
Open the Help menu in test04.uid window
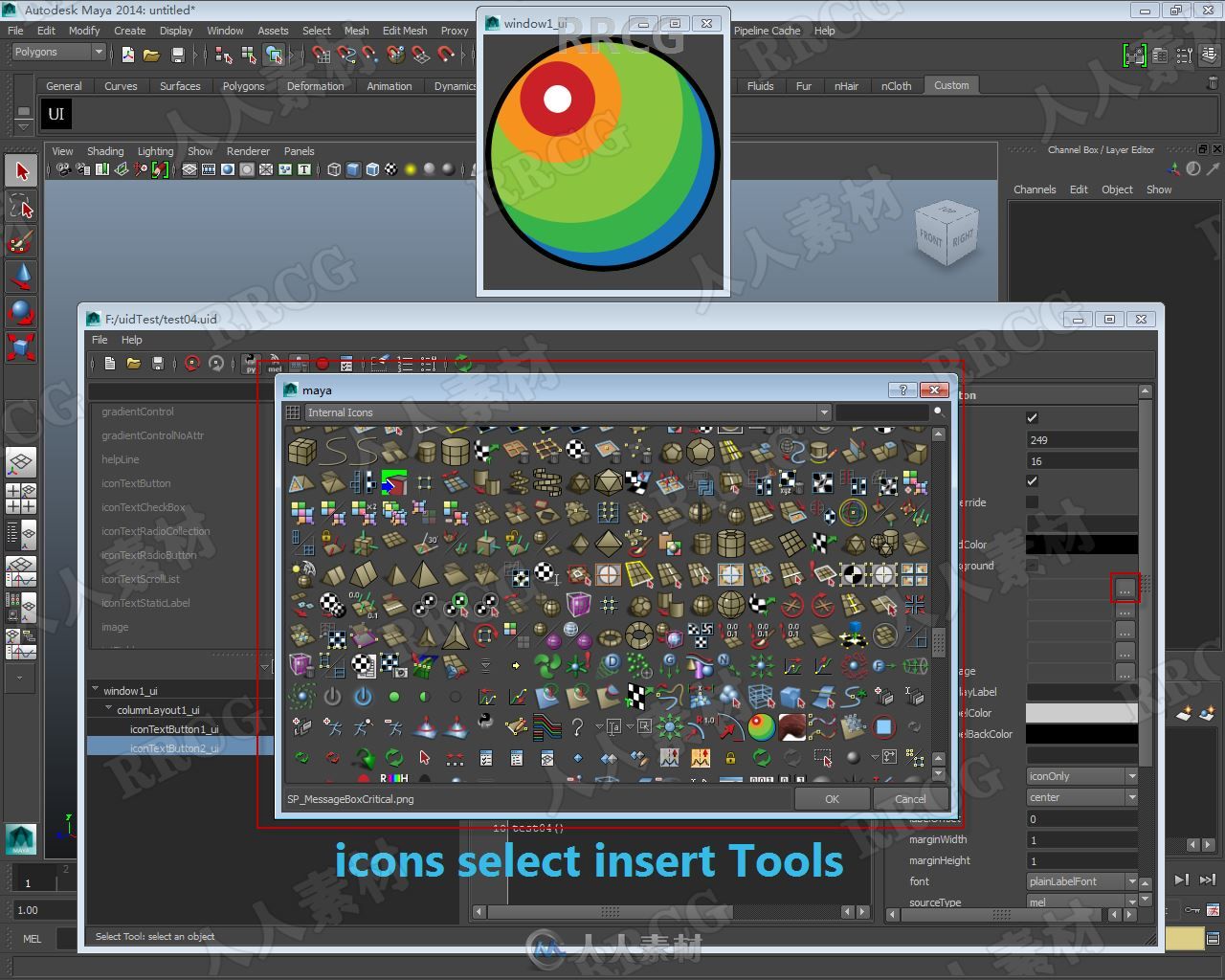pyautogui.click(x=131, y=340)
